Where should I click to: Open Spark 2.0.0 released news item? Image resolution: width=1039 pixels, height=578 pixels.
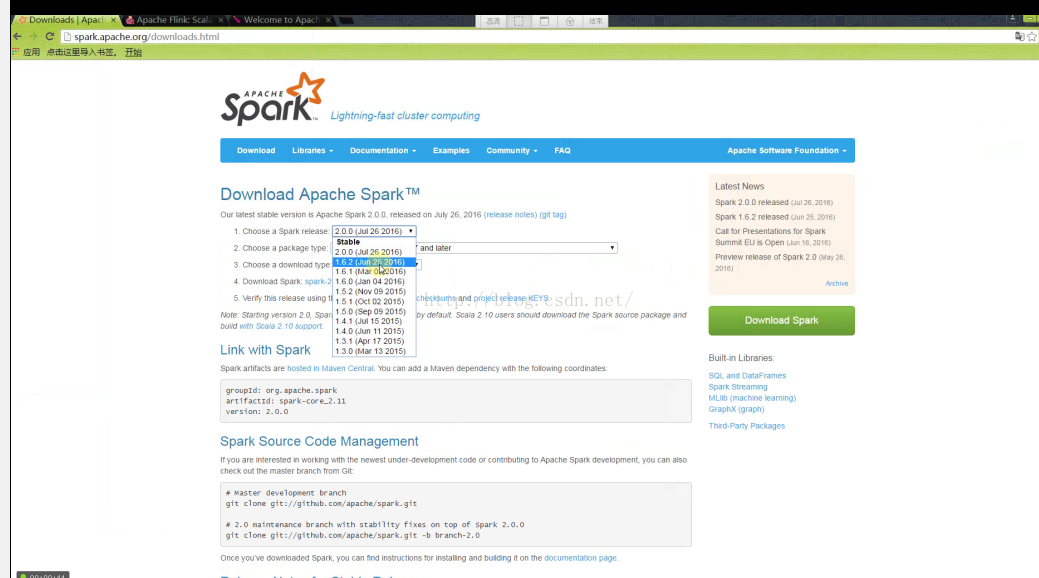pos(751,202)
